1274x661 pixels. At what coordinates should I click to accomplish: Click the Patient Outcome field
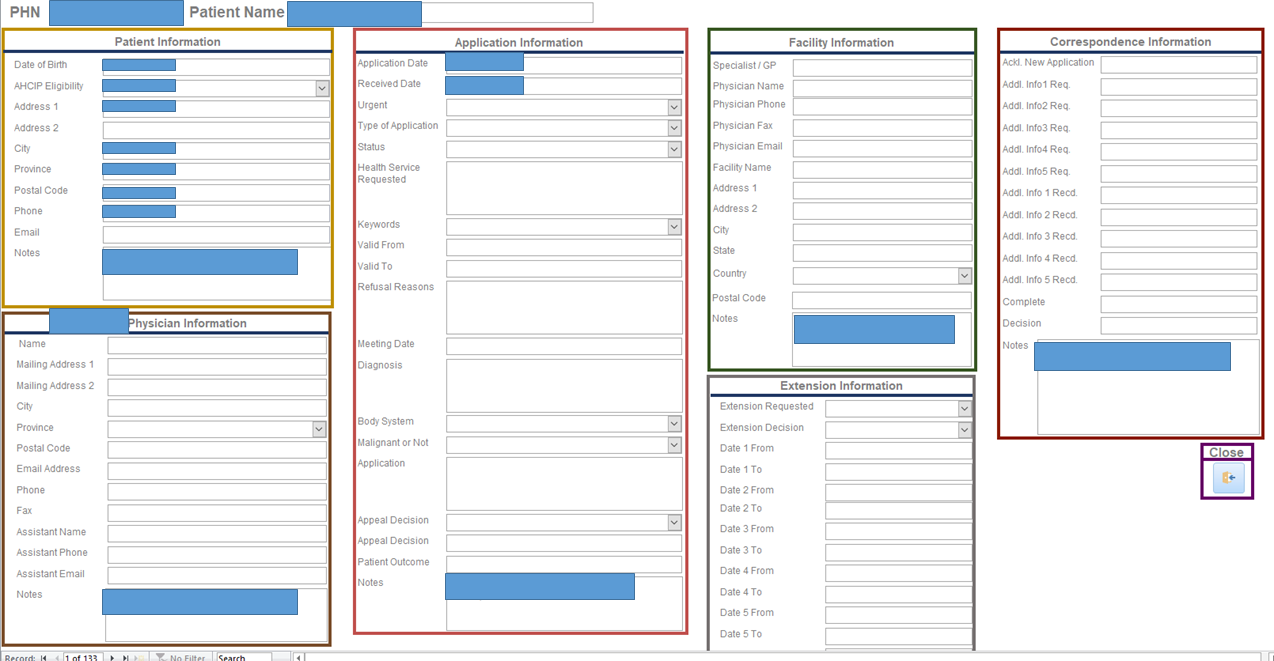pos(564,564)
